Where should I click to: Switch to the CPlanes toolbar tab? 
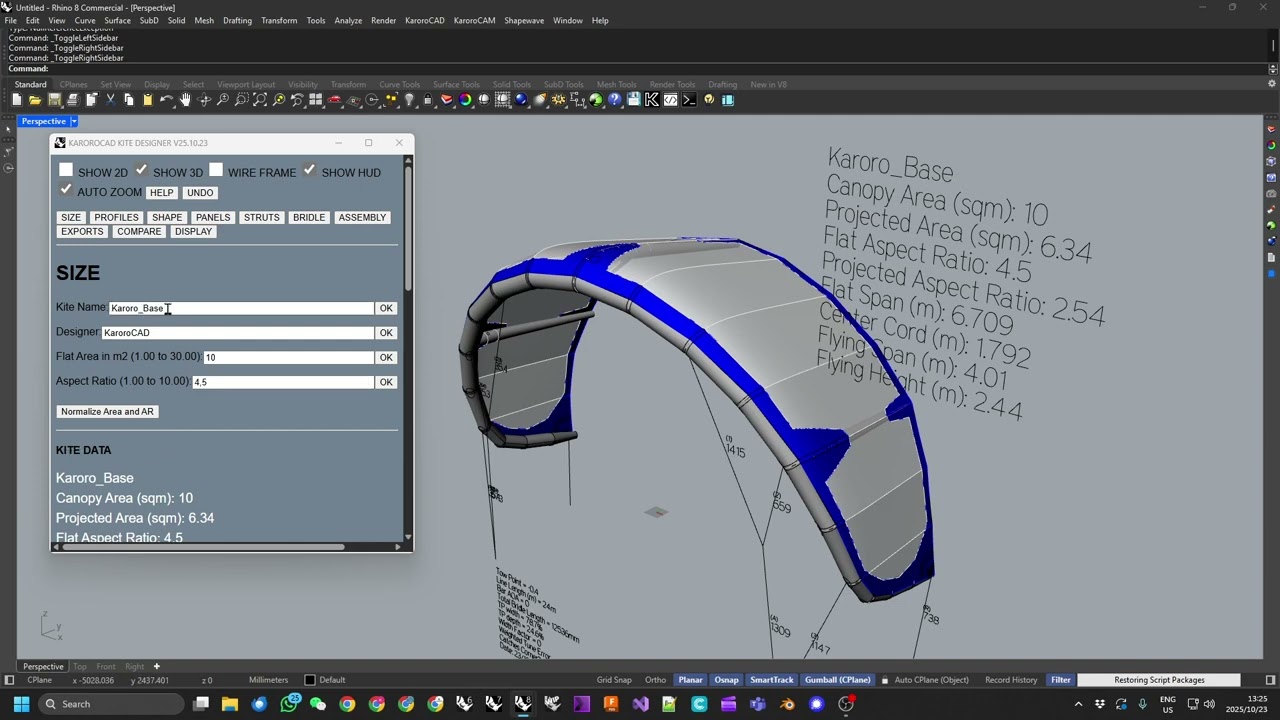coord(73,84)
